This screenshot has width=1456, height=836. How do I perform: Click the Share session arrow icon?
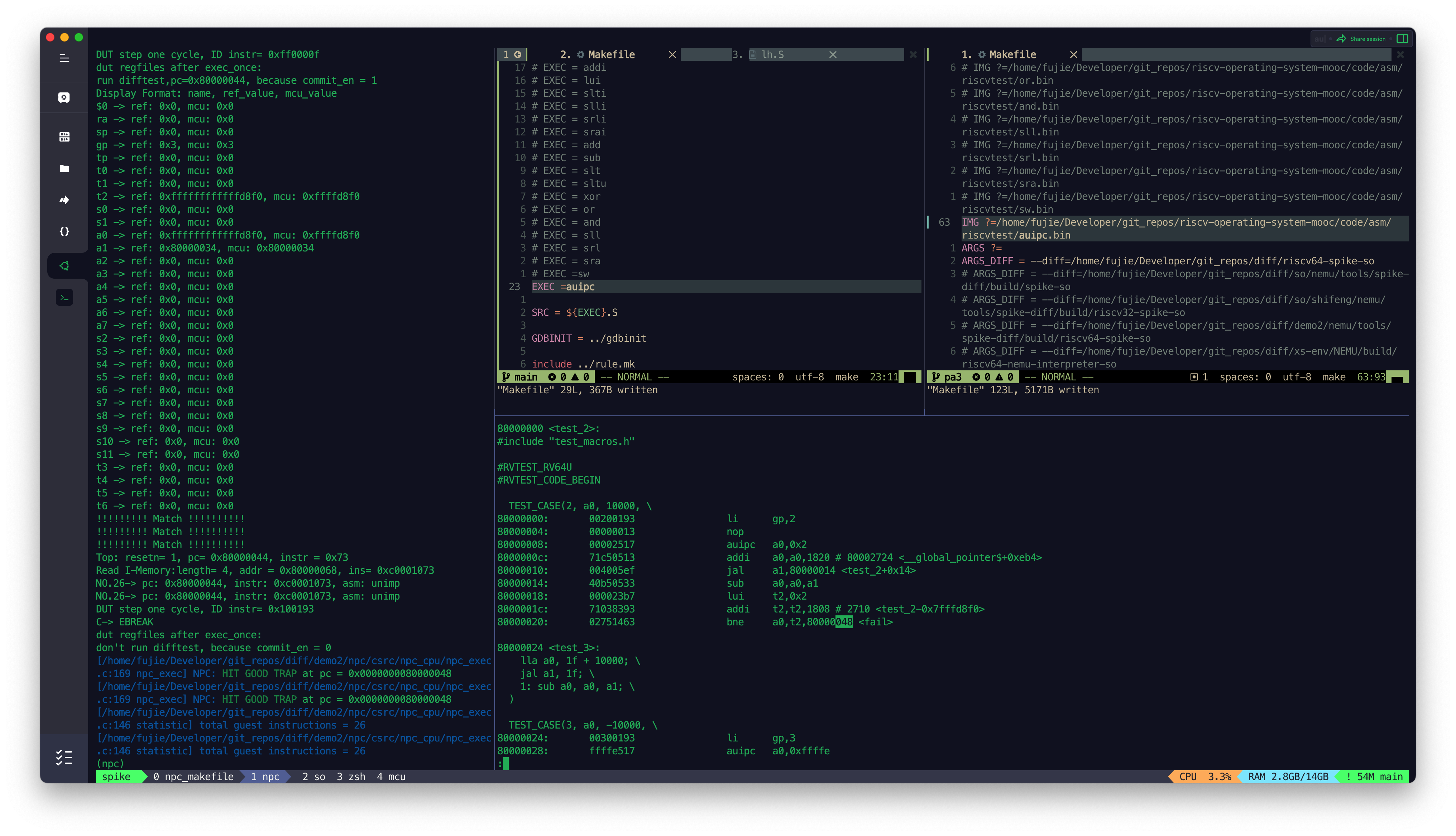click(1341, 38)
